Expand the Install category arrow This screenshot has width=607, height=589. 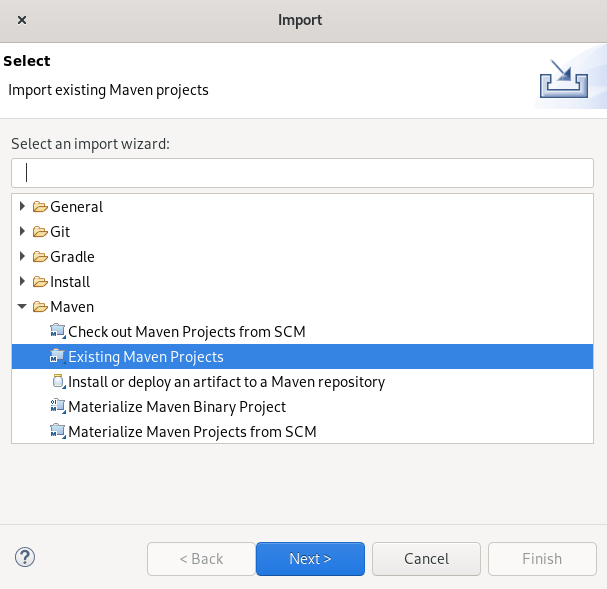(x=22, y=281)
